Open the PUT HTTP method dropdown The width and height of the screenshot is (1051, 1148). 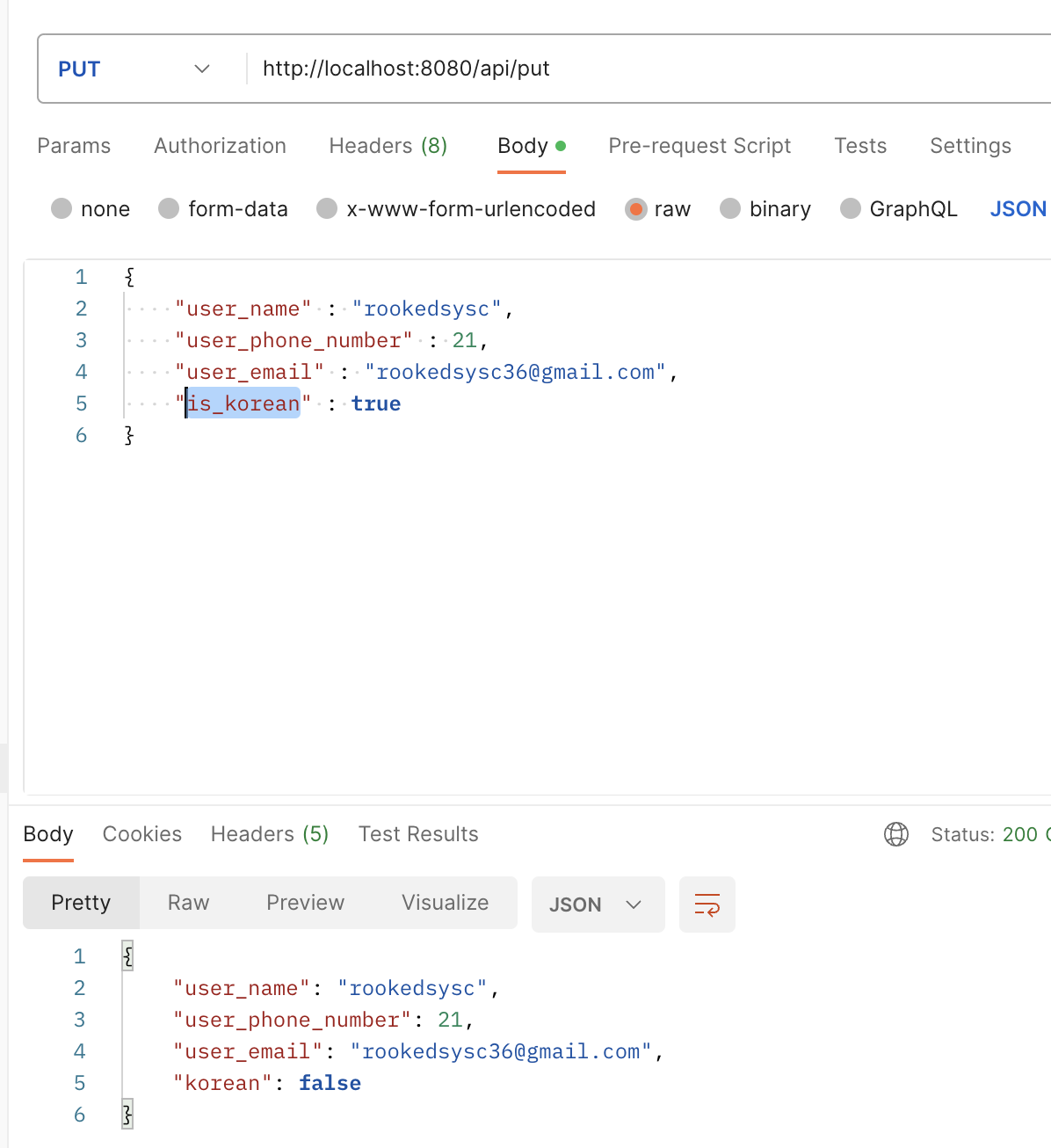point(134,69)
